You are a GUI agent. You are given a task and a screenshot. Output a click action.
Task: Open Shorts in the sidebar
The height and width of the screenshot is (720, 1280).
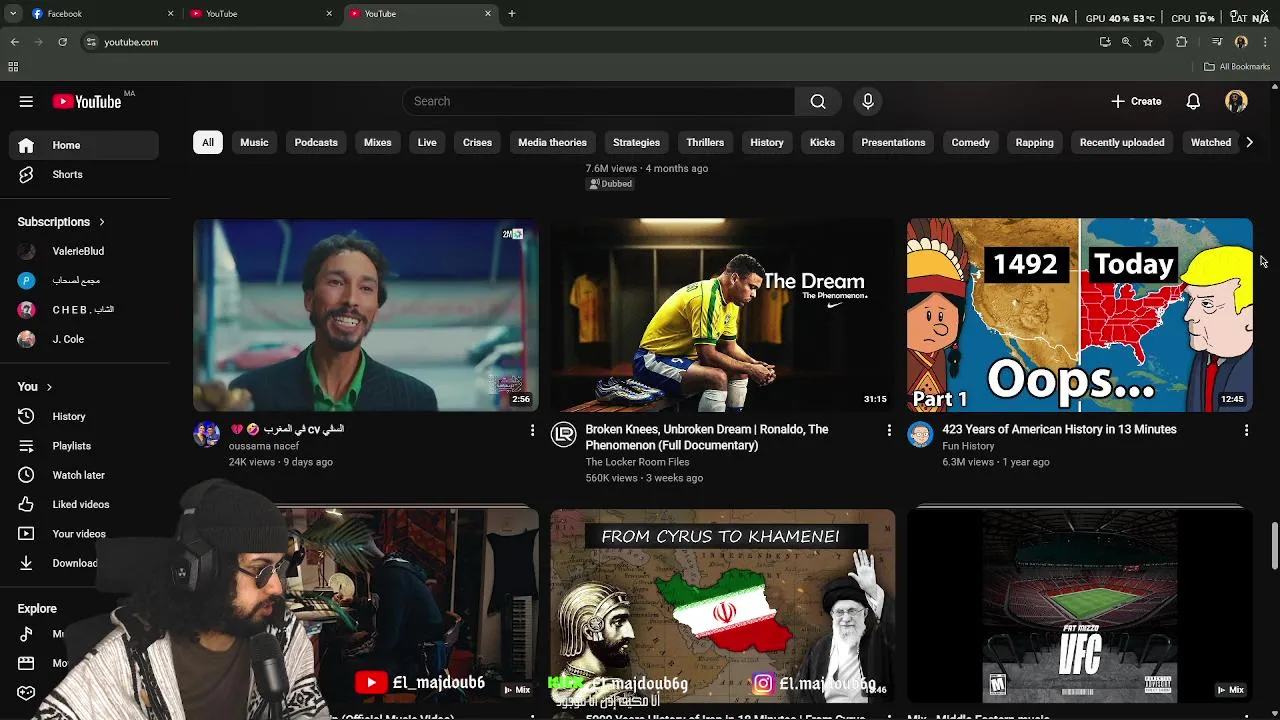click(84, 174)
